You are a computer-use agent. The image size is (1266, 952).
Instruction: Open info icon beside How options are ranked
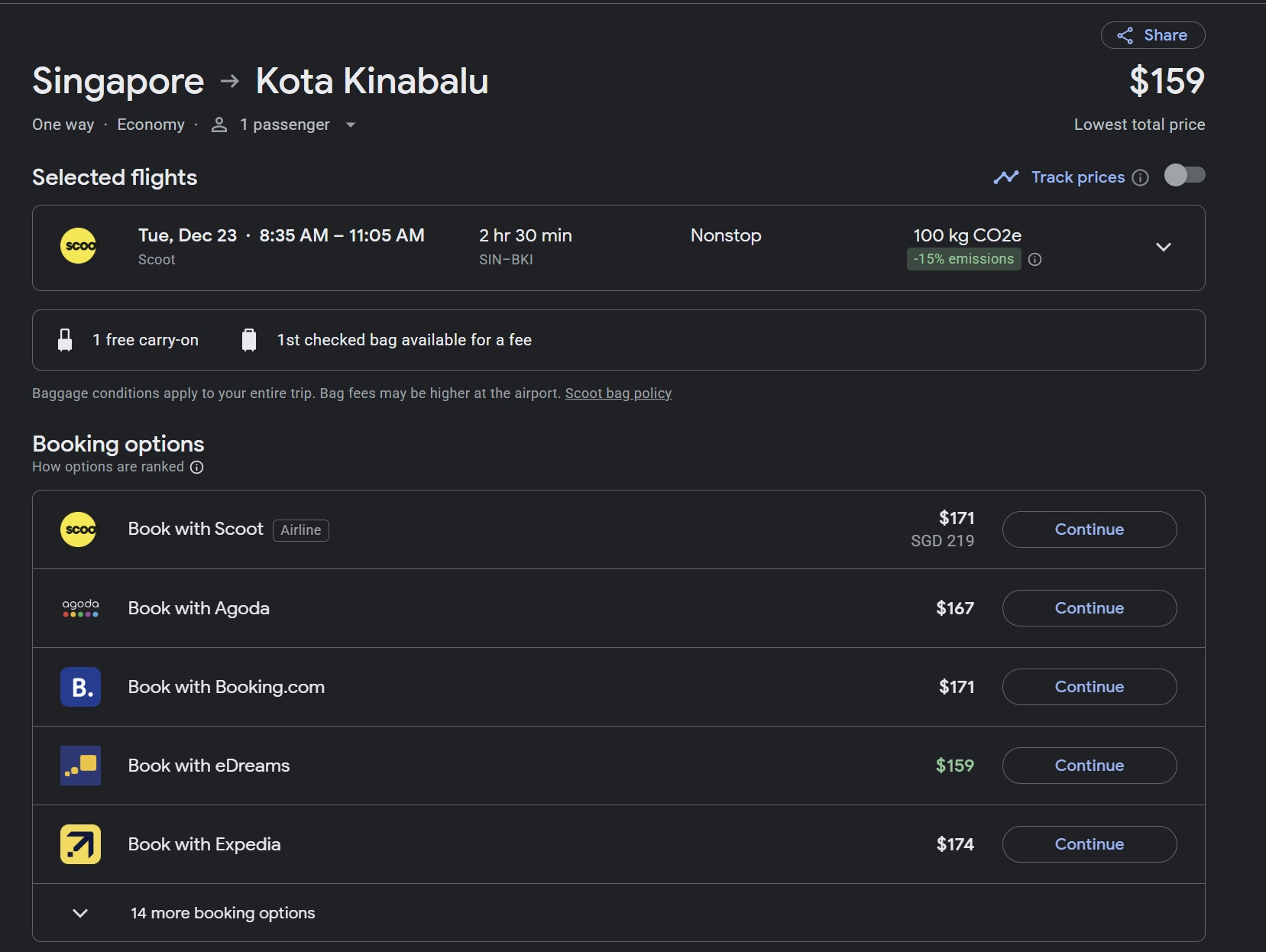(x=196, y=467)
